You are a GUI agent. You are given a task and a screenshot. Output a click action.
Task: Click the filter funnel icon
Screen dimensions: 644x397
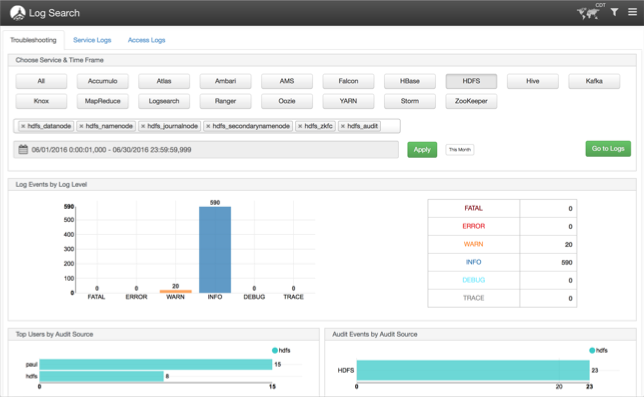click(x=614, y=12)
